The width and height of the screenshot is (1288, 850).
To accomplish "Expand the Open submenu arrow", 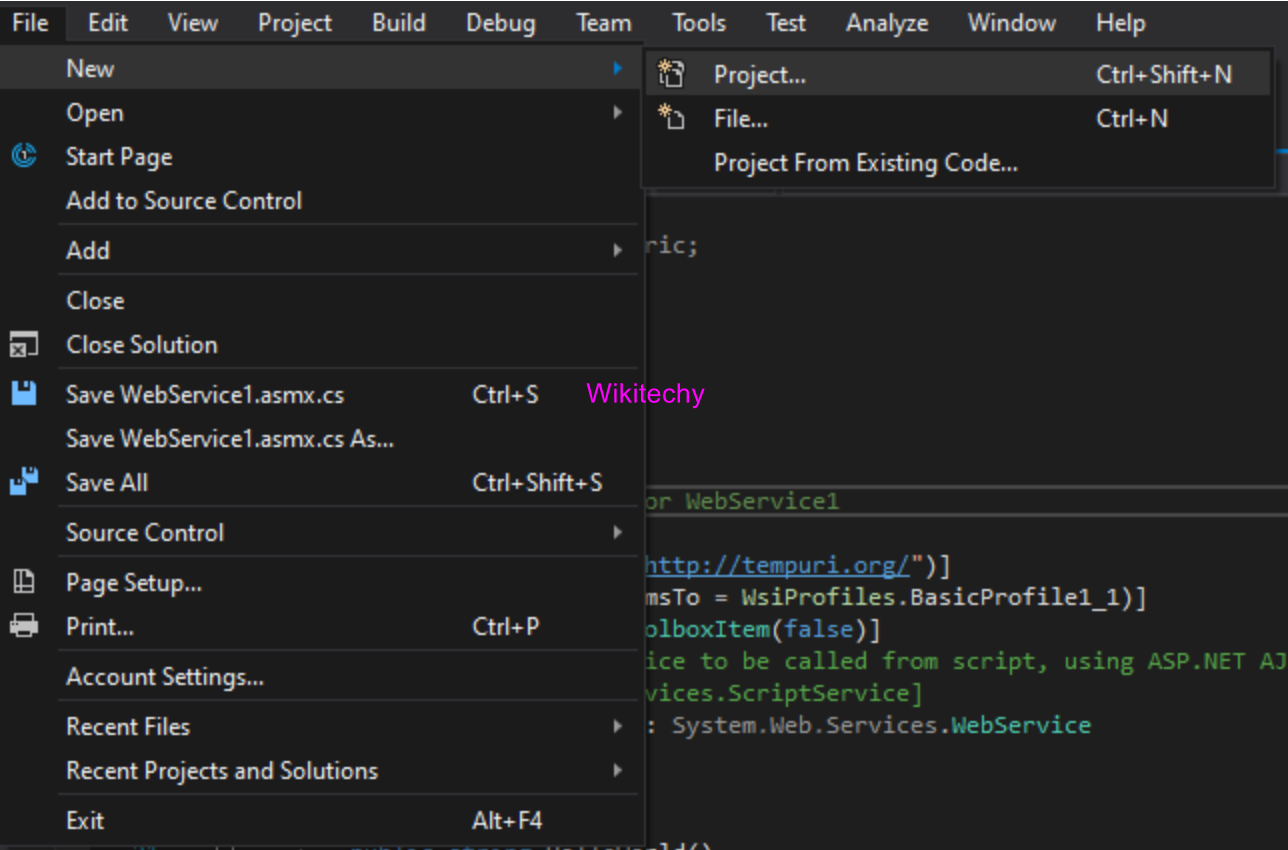I will (x=618, y=113).
